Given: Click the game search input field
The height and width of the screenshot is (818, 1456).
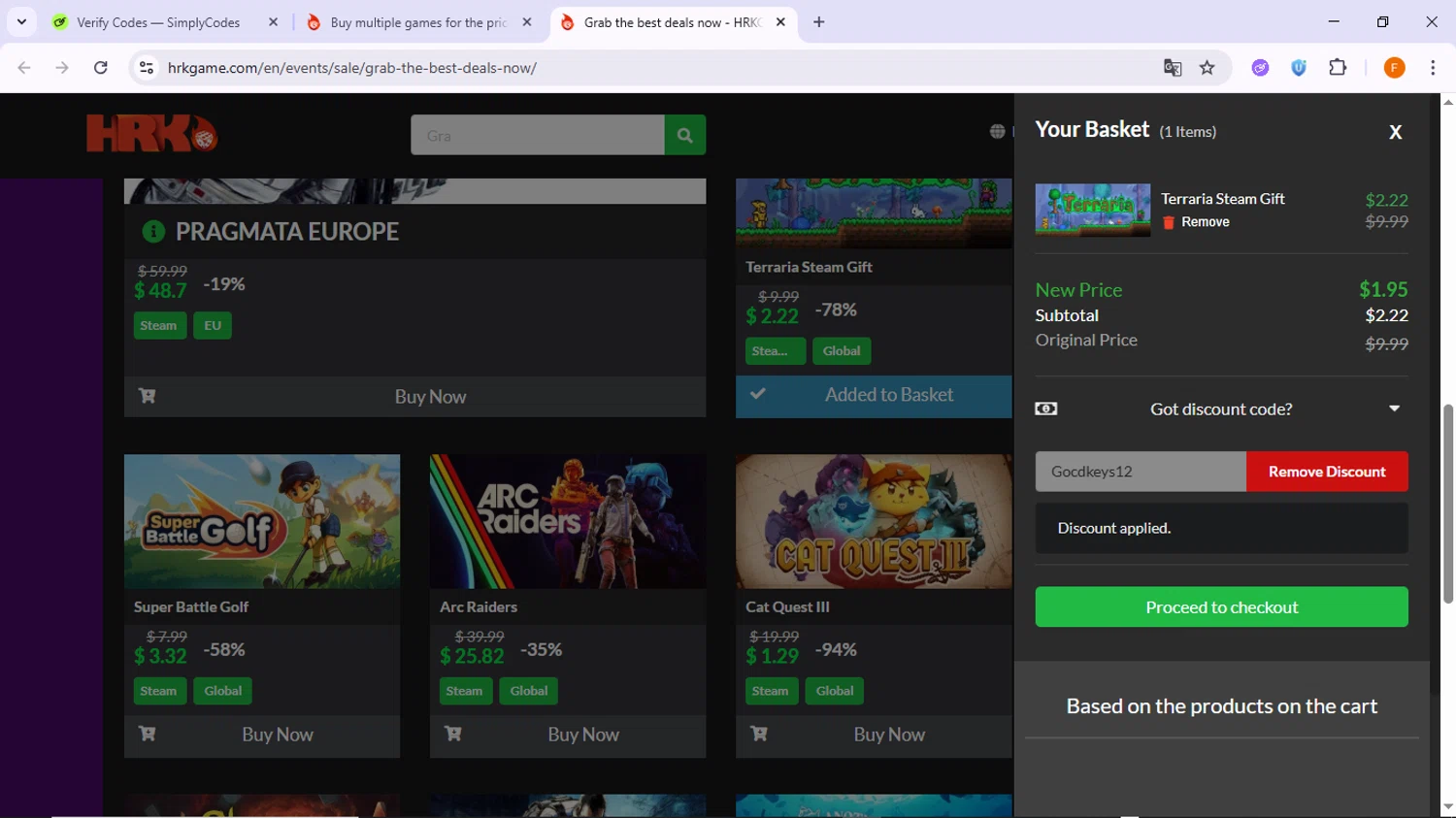Looking at the screenshot, I should click(538, 135).
